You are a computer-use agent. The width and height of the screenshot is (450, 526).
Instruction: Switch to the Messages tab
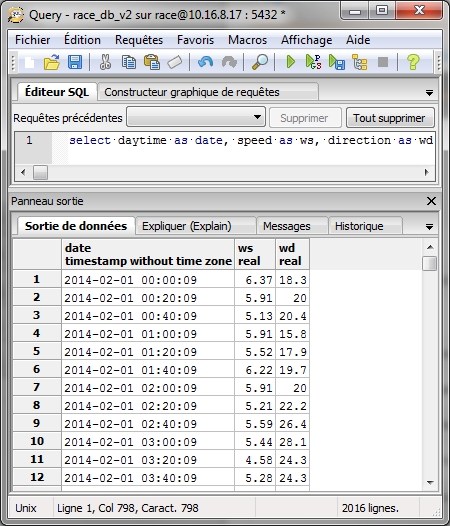point(287,226)
